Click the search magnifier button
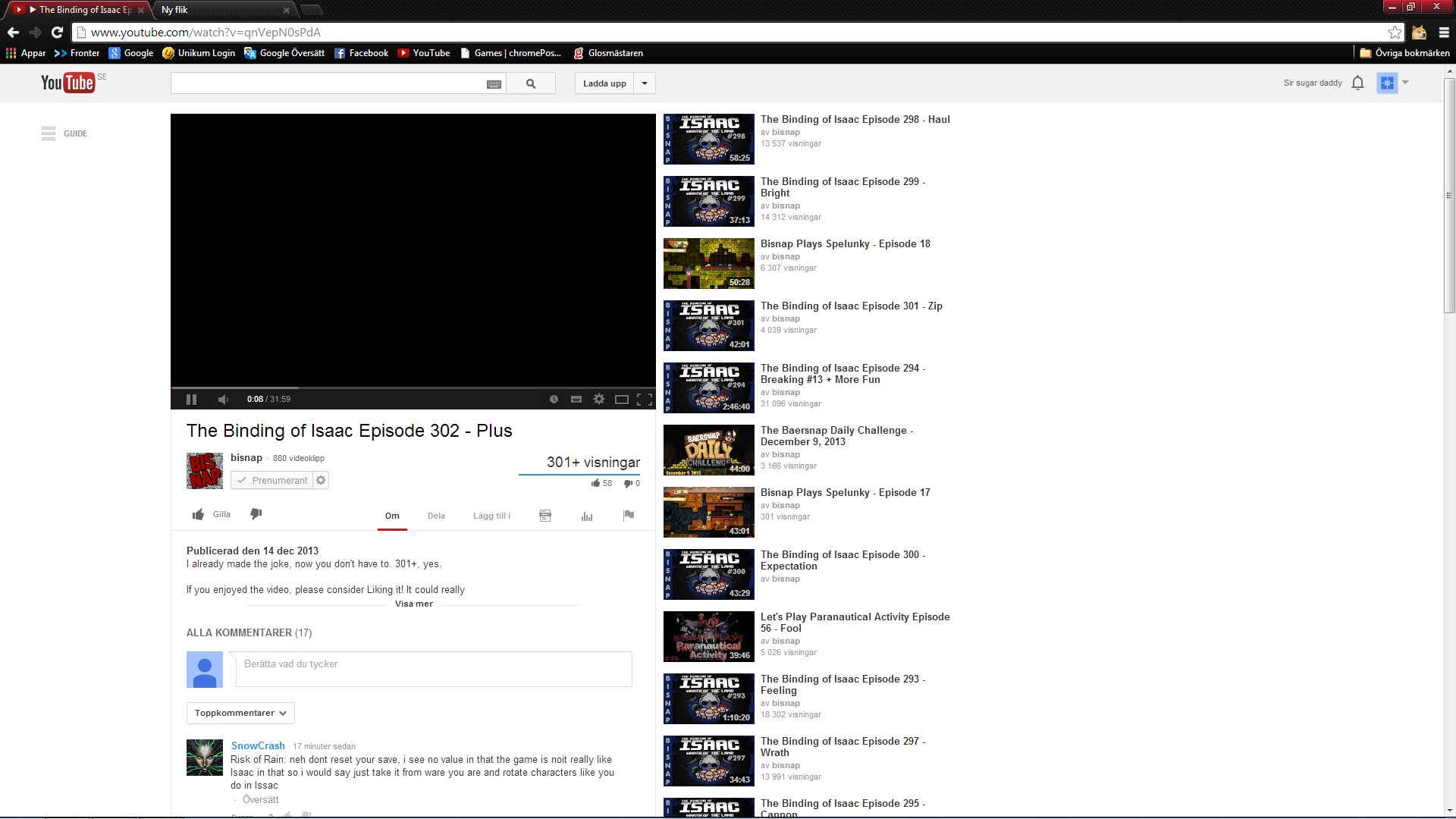 point(531,83)
